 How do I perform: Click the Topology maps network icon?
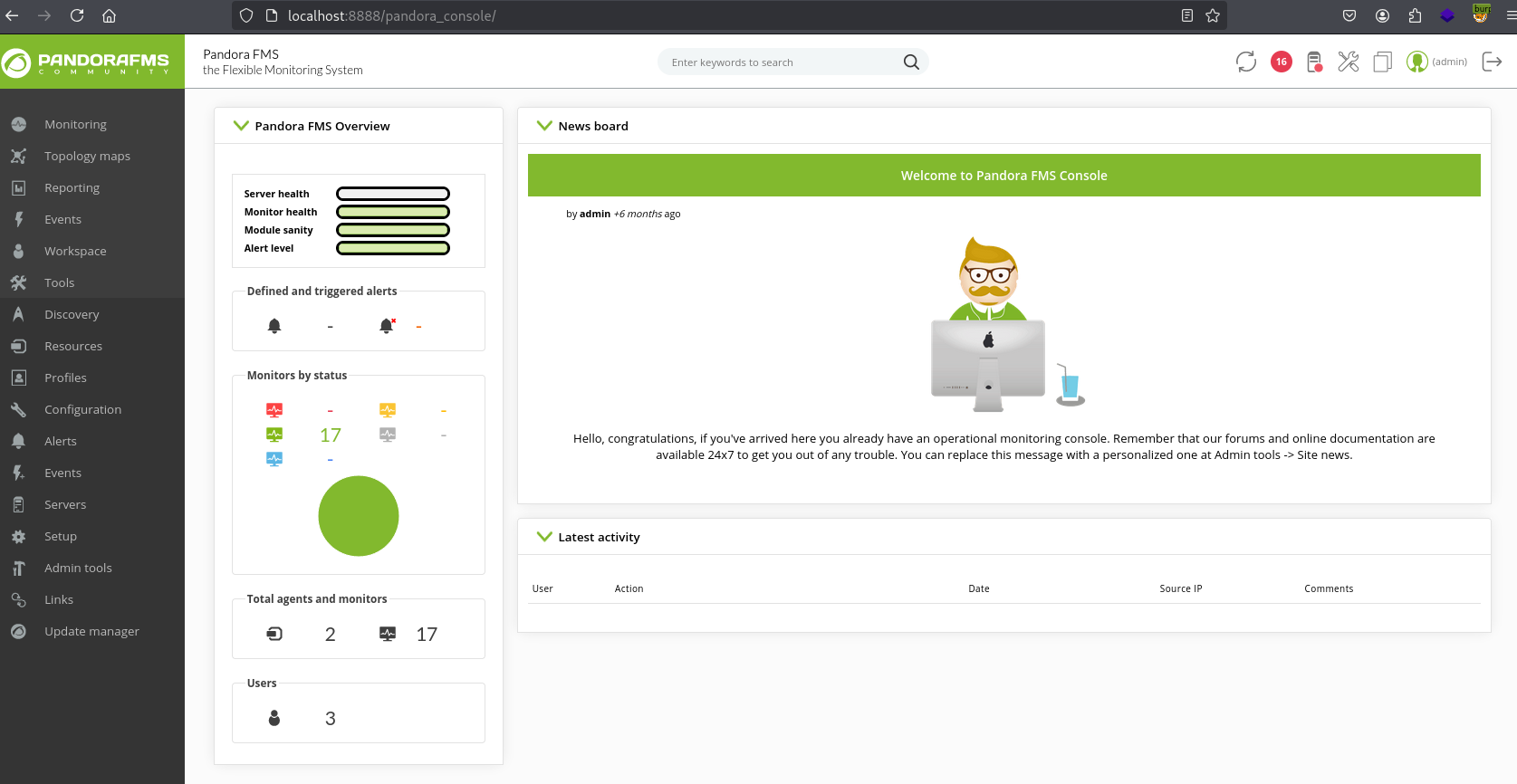pos(18,156)
